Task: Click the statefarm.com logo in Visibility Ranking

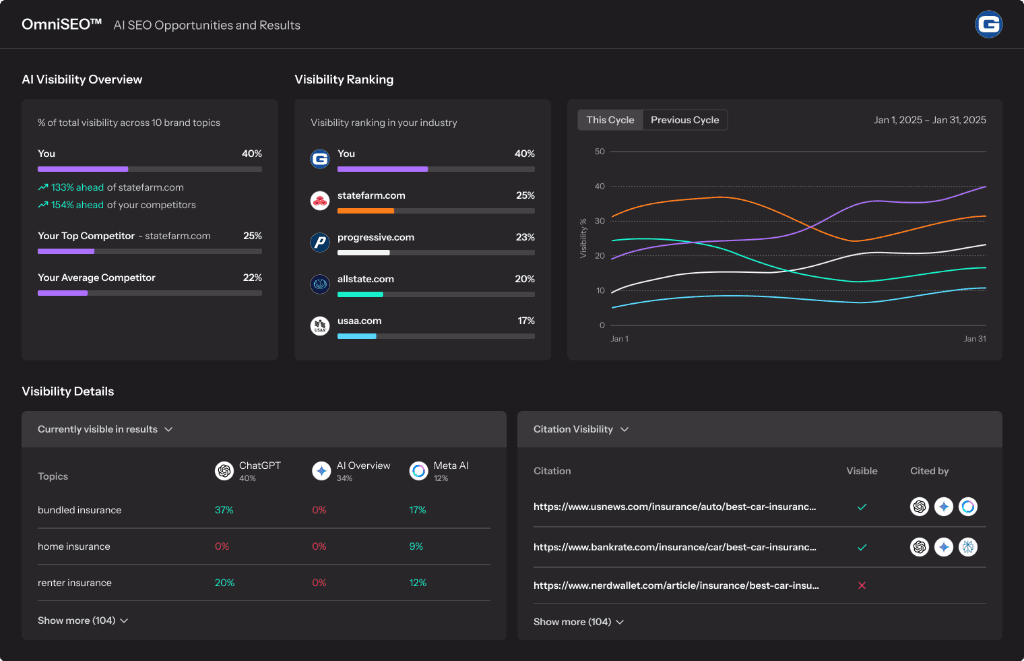Action: tap(320, 199)
